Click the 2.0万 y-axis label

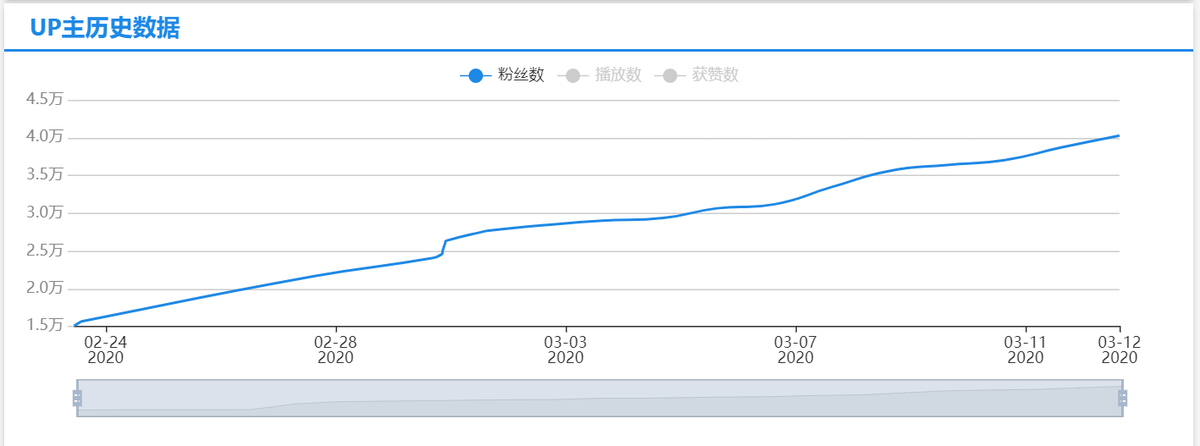click(x=45, y=288)
